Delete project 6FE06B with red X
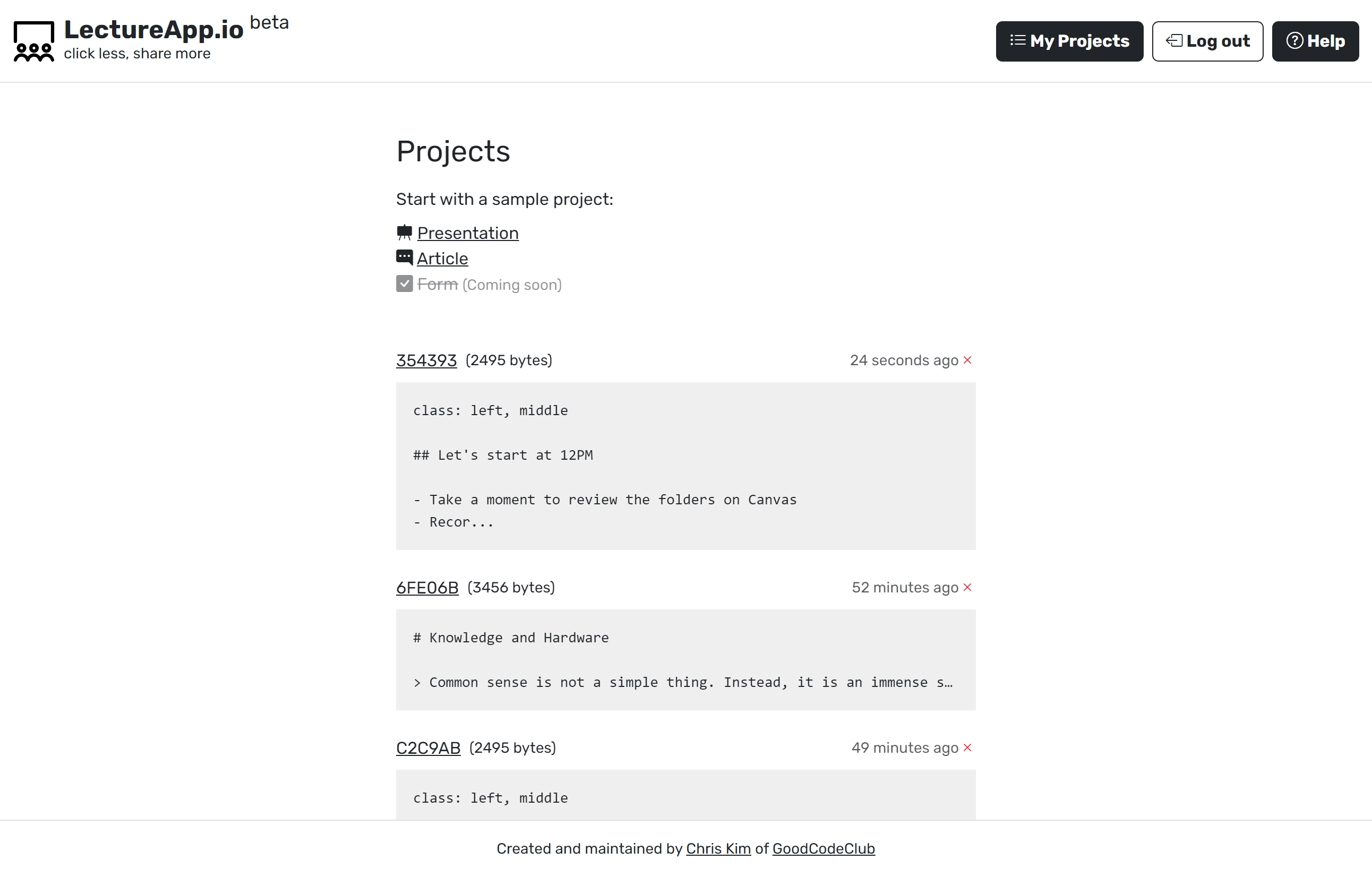The height and width of the screenshot is (877, 1372). (x=967, y=588)
